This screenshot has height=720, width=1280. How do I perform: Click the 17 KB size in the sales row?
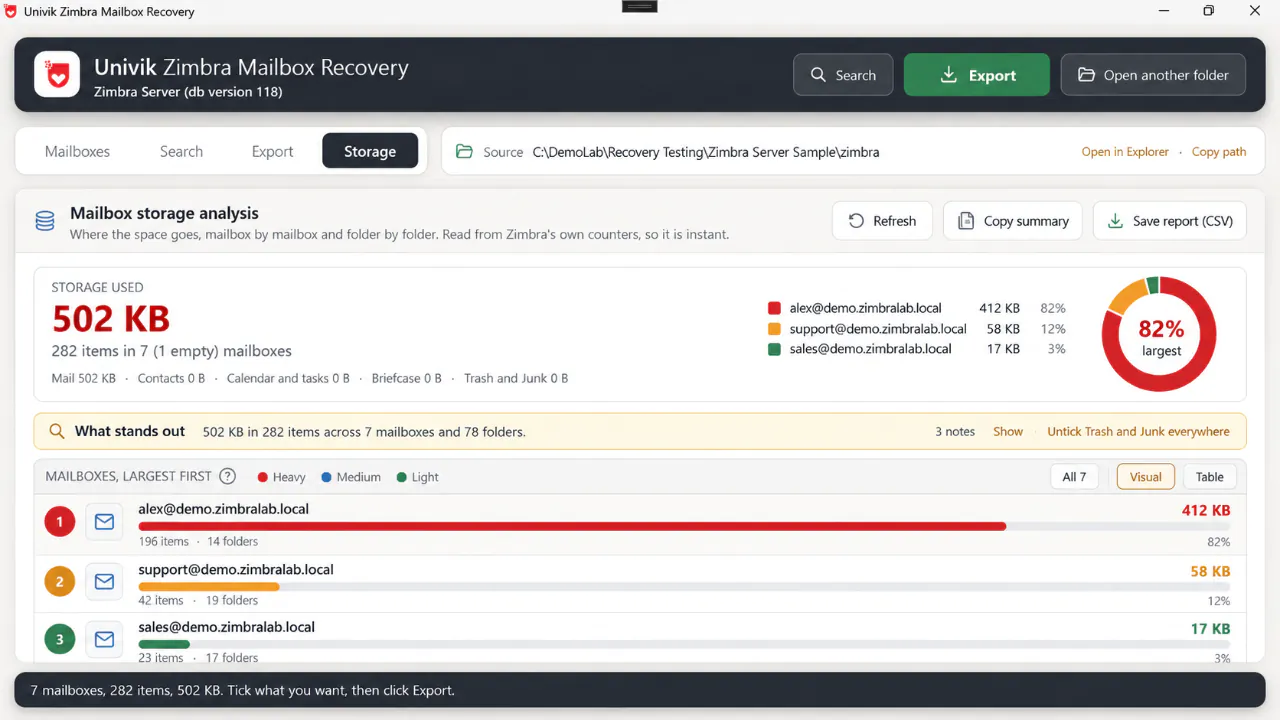click(1210, 629)
